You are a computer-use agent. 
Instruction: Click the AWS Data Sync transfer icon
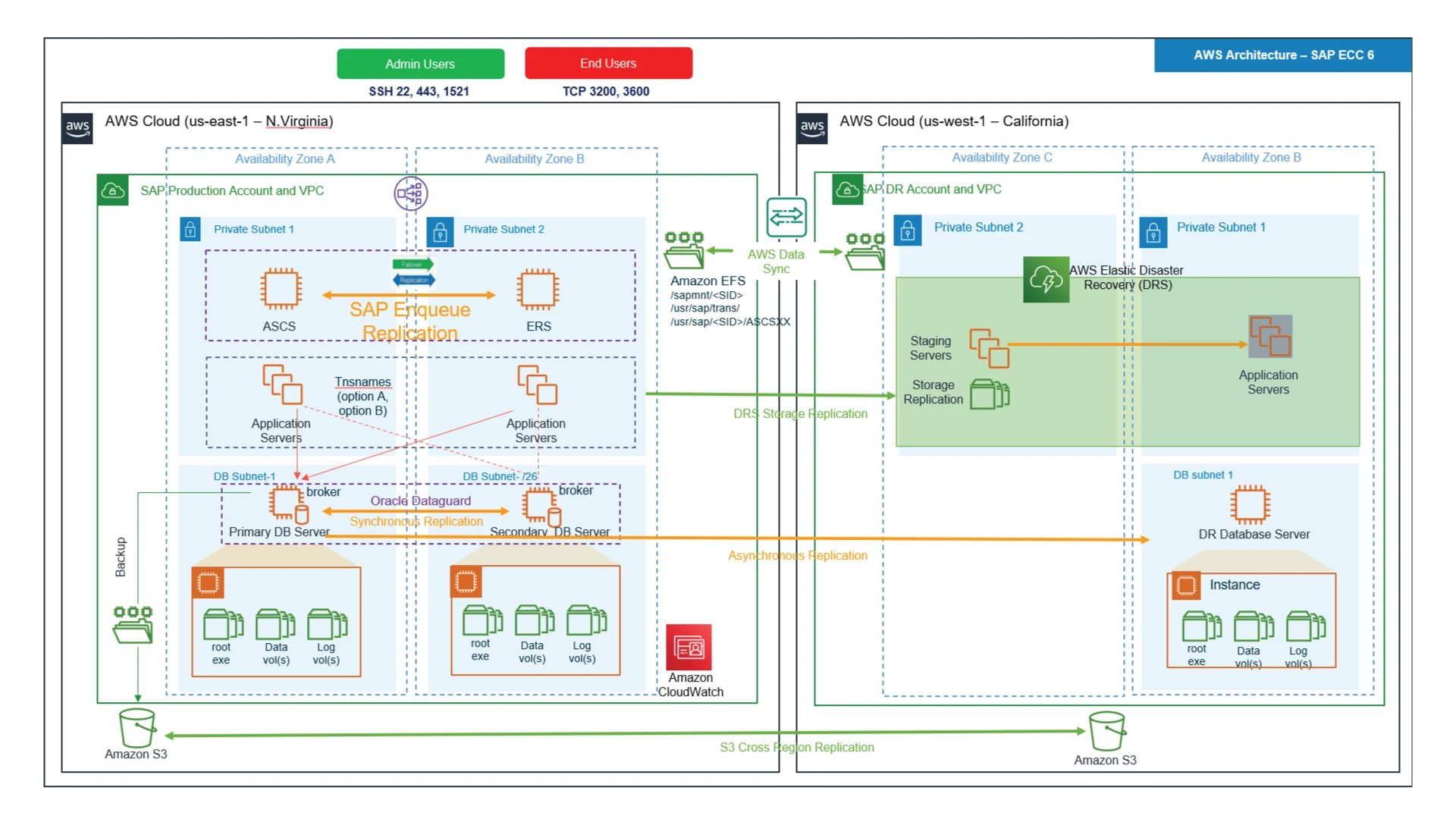(x=786, y=218)
